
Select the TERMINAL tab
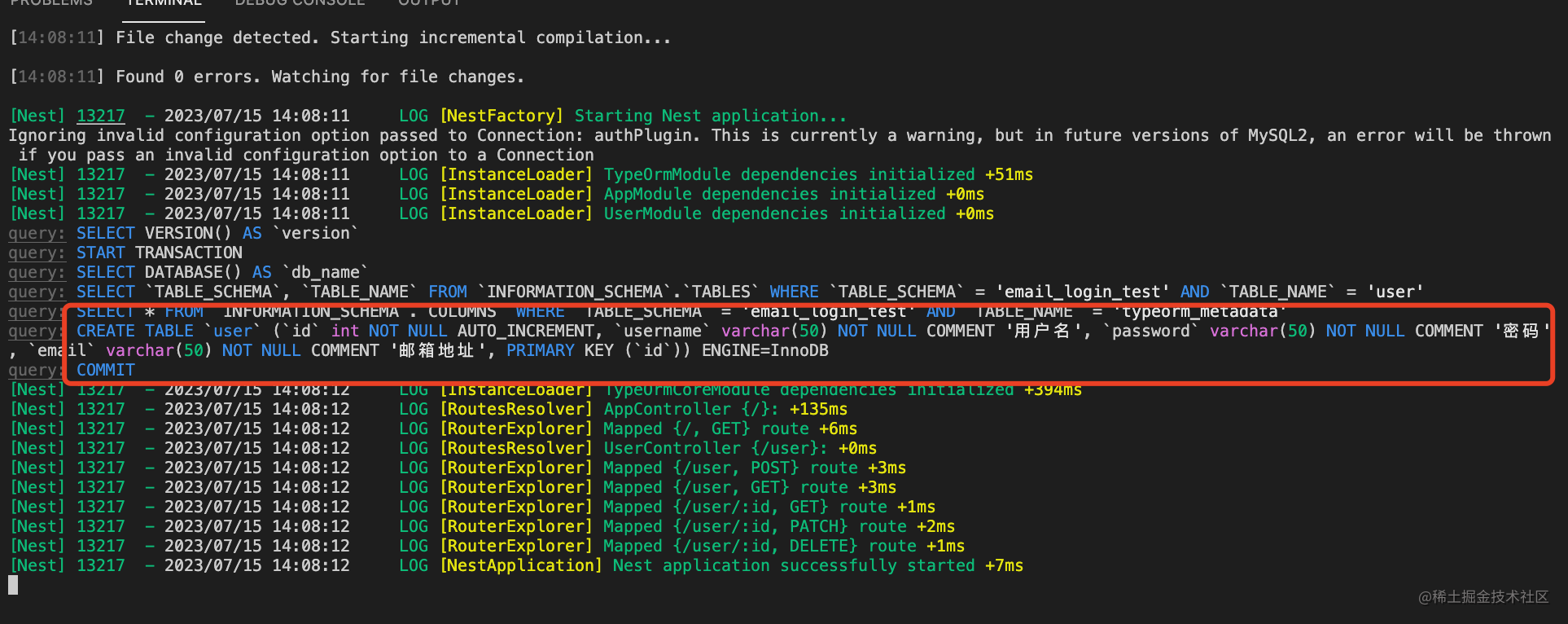coord(164,3)
